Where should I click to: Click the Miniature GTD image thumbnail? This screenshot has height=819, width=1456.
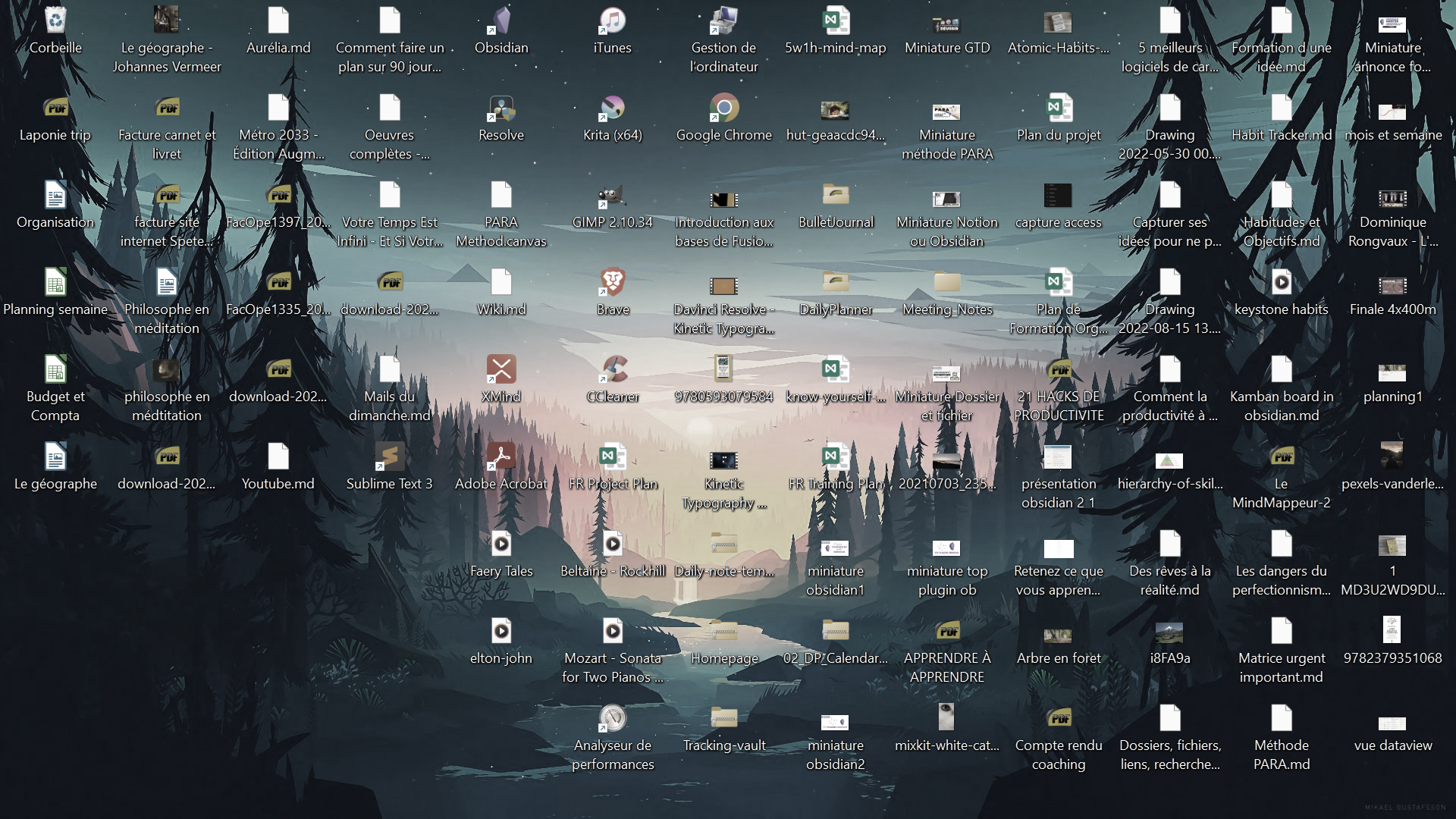coord(947,25)
